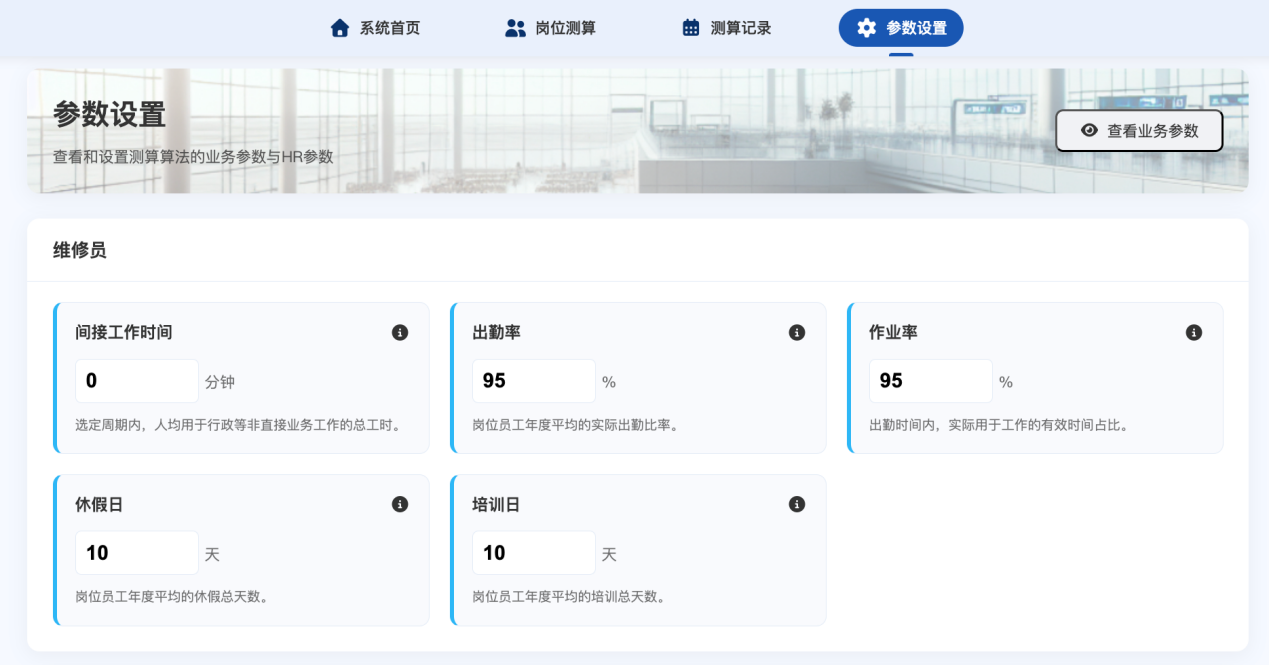The image size is (1269, 665).
Task: Click the 出勤率 percentage input
Action: coord(534,381)
